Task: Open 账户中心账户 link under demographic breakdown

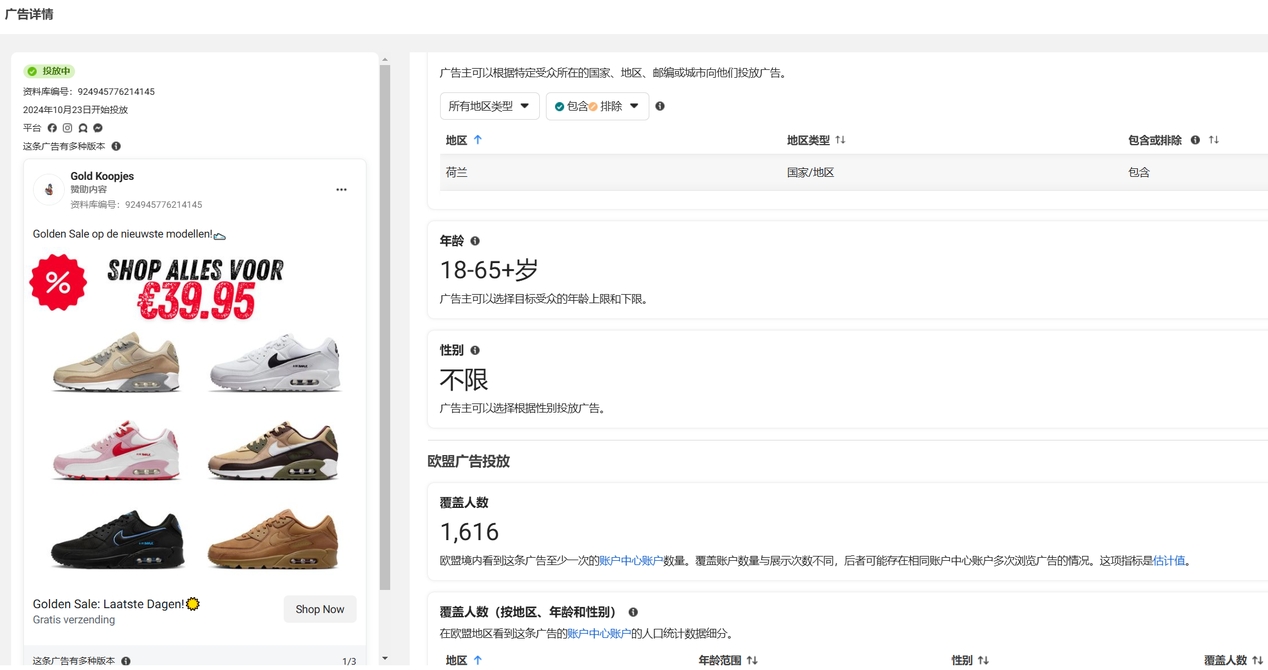Action: click(x=599, y=634)
